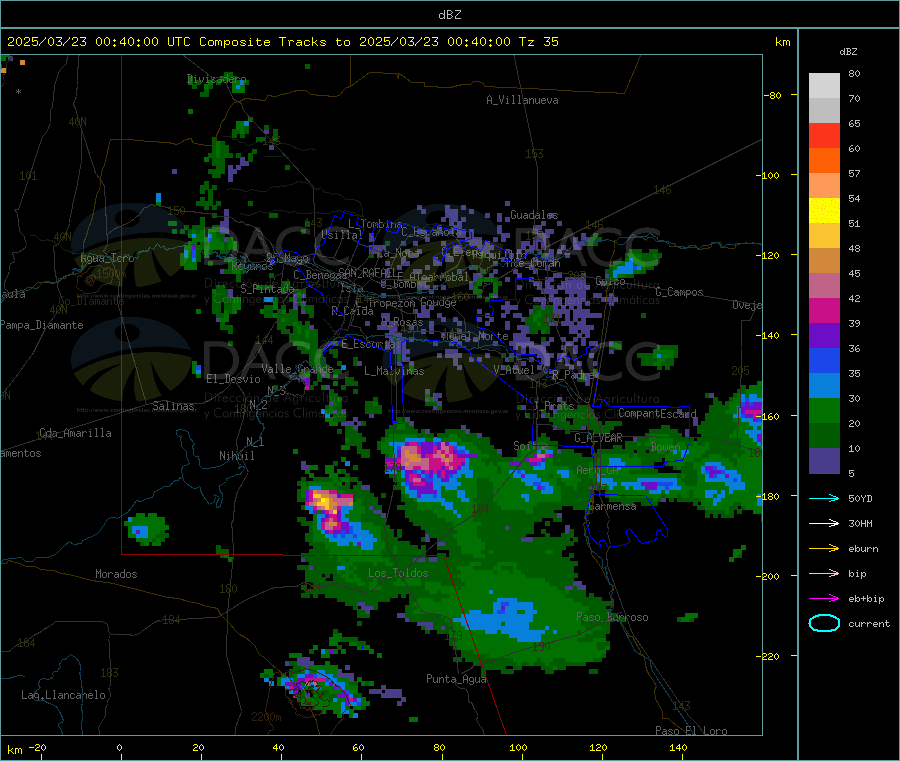Image resolution: width=900 pixels, height=761 pixels.
Task: Click the 'Lag.Llancanelo' map label
Action: click(x=63, y=695)
